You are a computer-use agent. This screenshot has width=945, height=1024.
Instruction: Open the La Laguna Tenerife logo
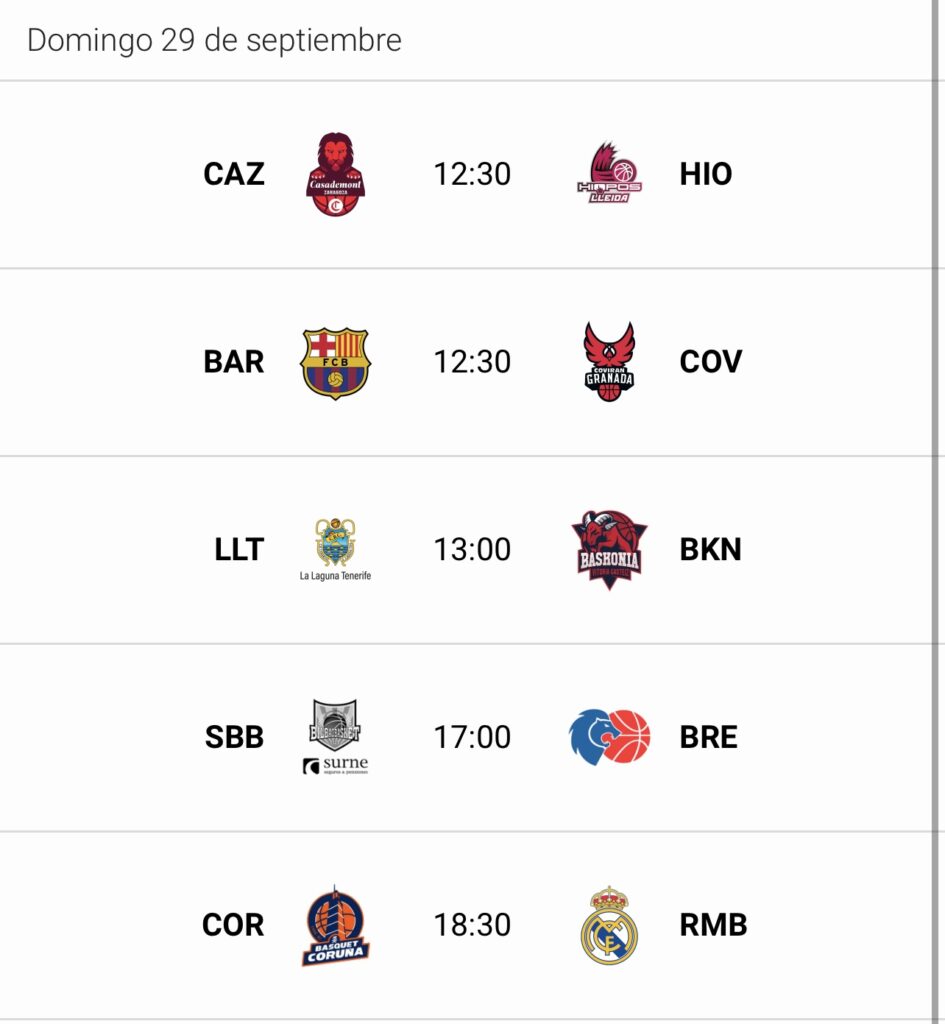click(x=335, y=549)
